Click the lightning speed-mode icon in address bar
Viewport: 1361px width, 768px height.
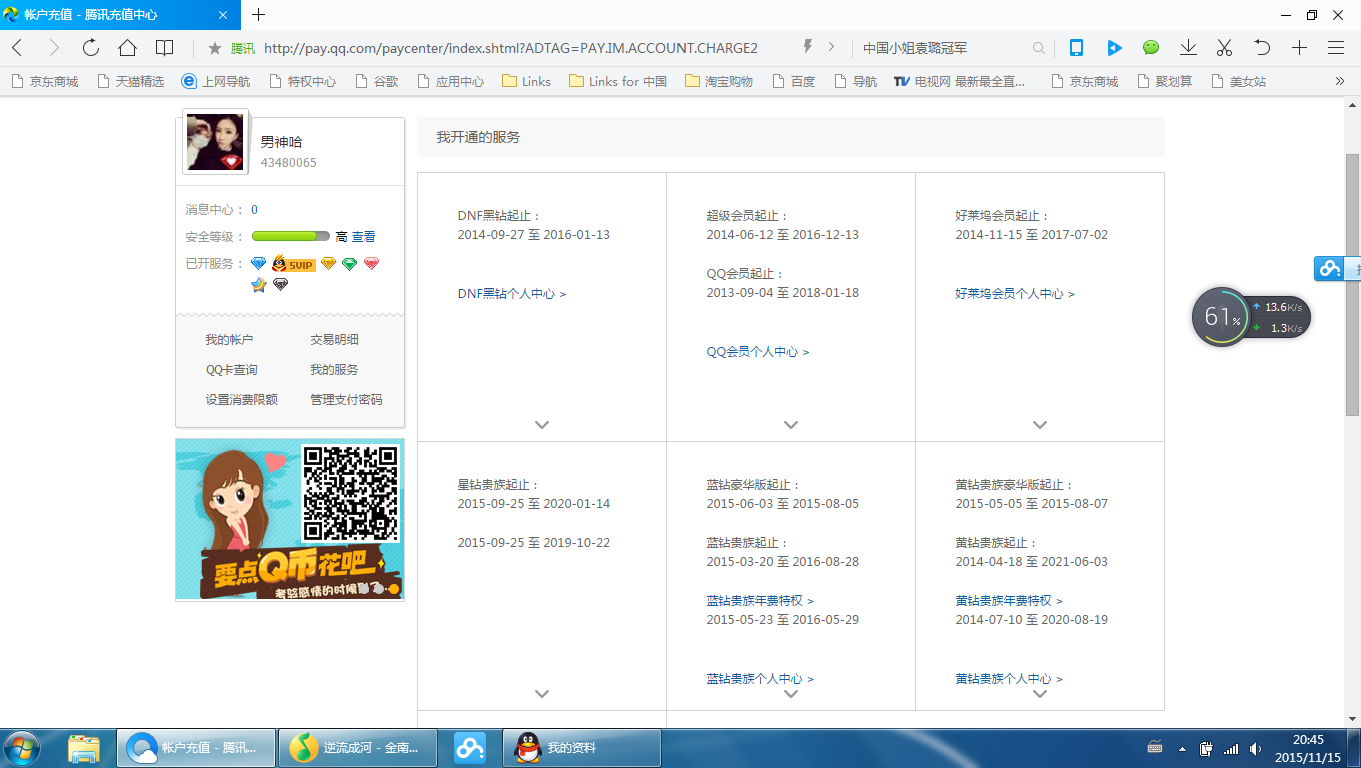[x=808, y=47]
